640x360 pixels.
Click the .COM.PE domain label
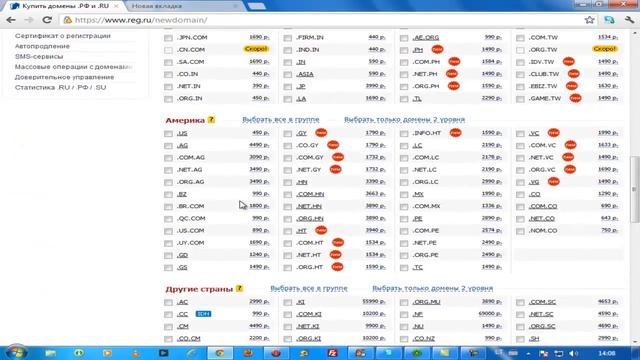pos(426,231)
